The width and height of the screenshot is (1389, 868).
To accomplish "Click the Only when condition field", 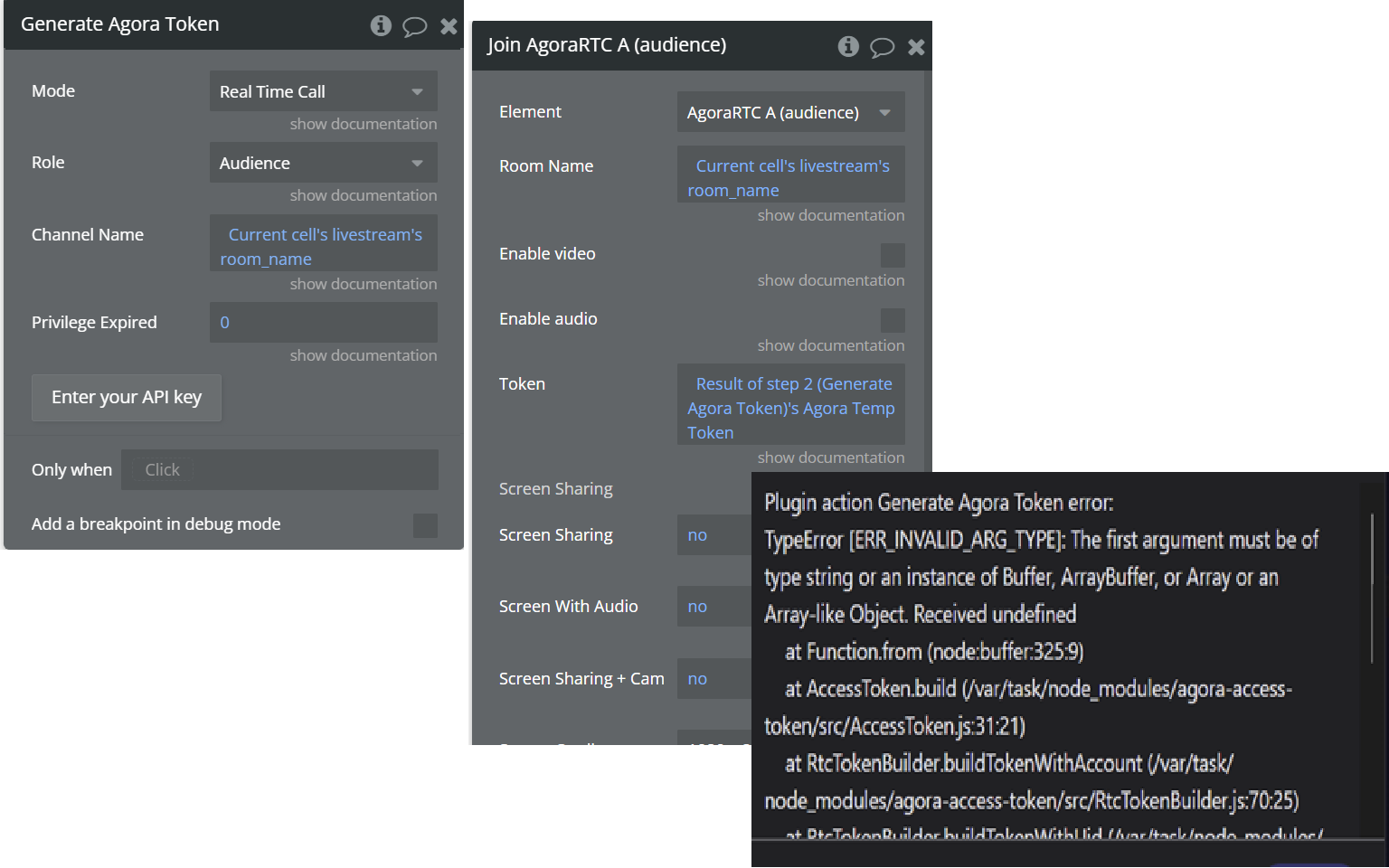I will (280, 470).
